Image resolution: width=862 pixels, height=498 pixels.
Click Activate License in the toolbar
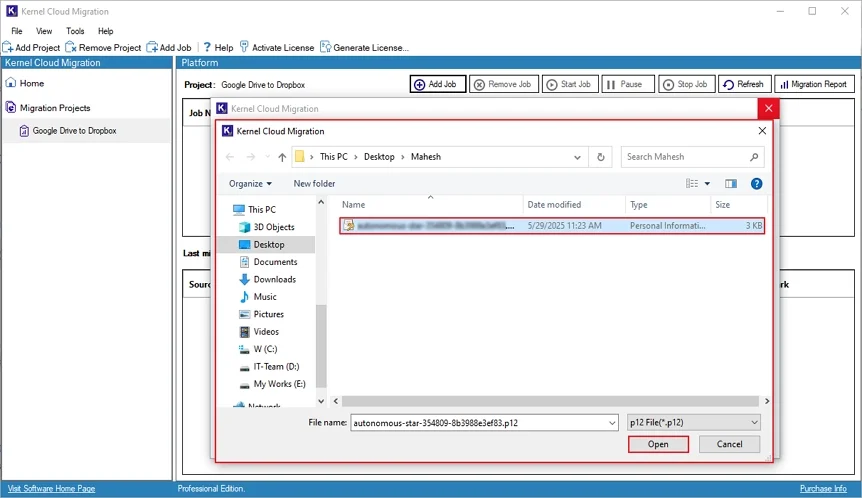277,48
